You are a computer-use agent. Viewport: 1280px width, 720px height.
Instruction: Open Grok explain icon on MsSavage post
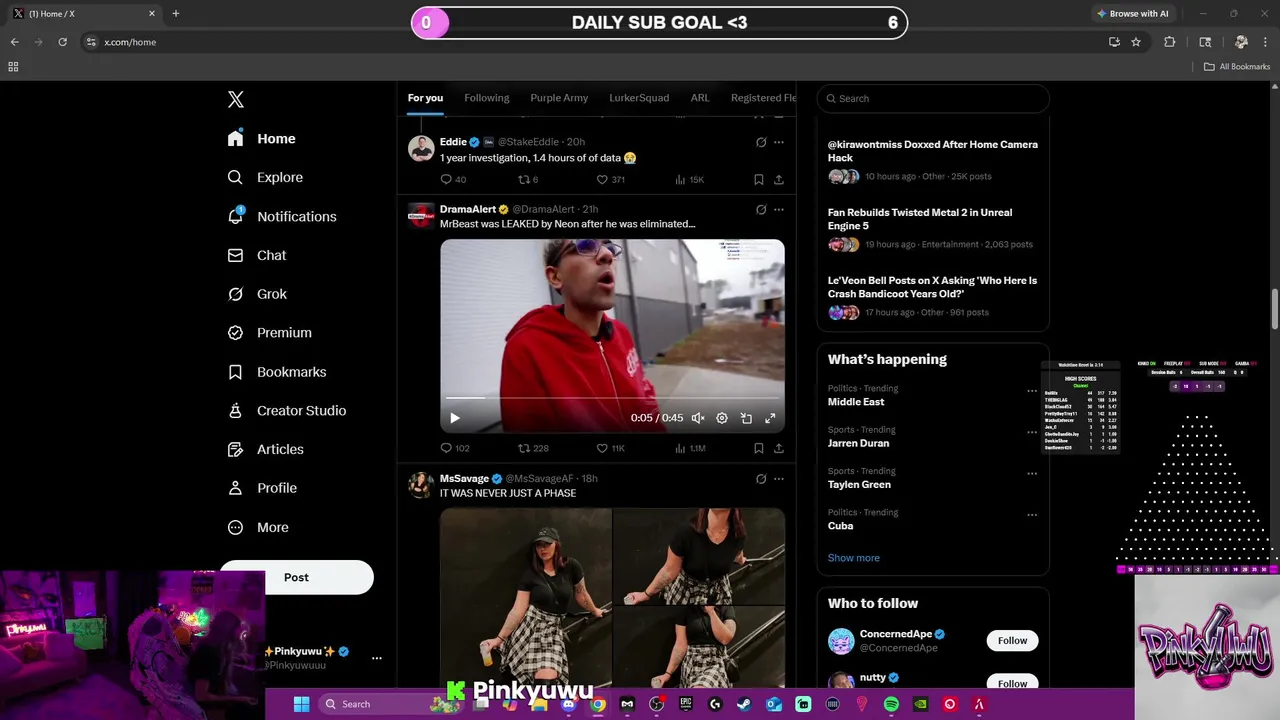761,479
